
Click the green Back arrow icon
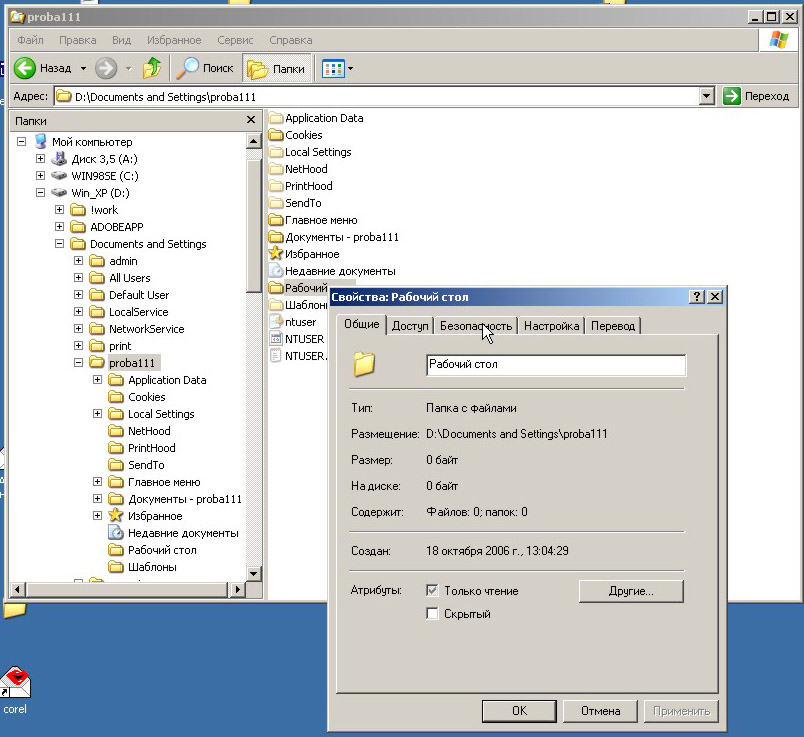25,69
